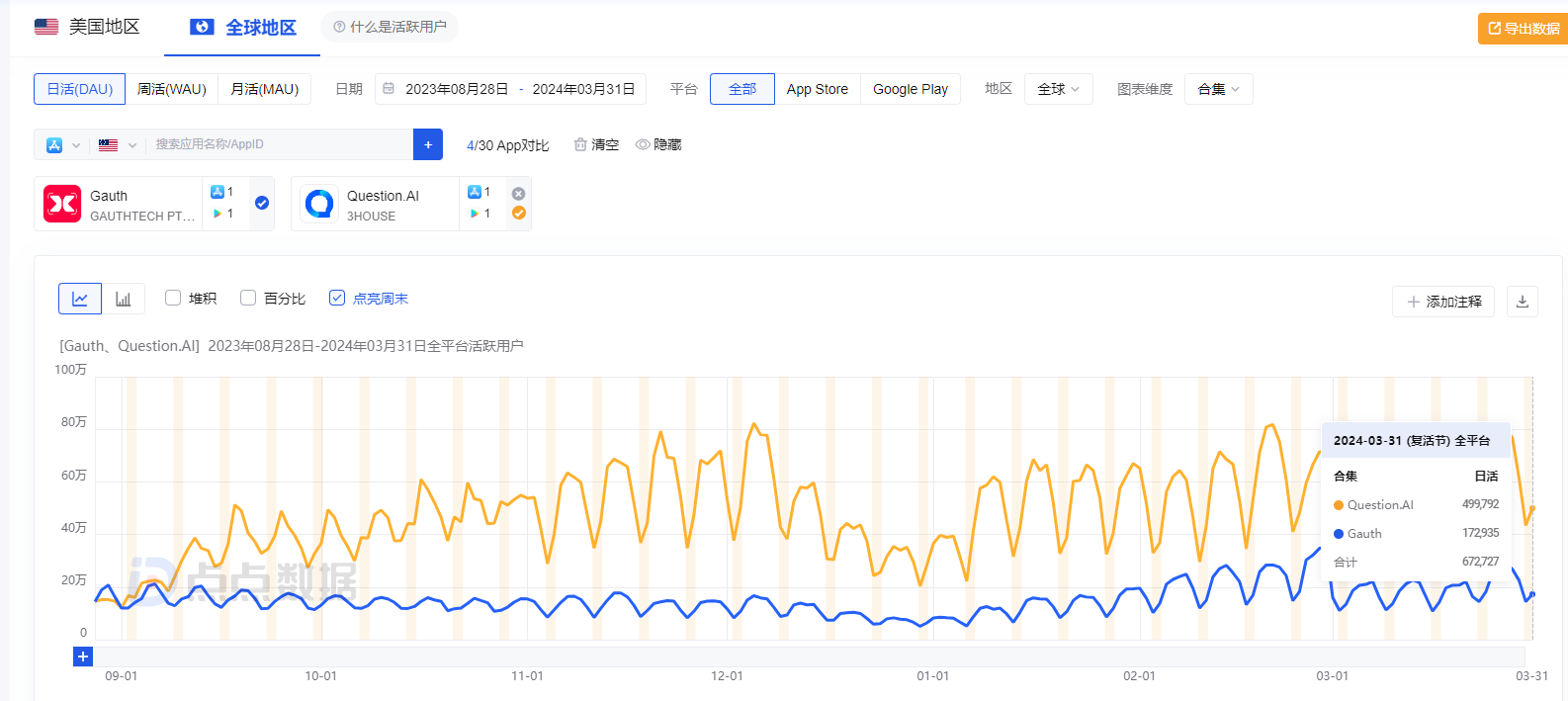Switch to bar chart view icon

[x=124, y=299]
